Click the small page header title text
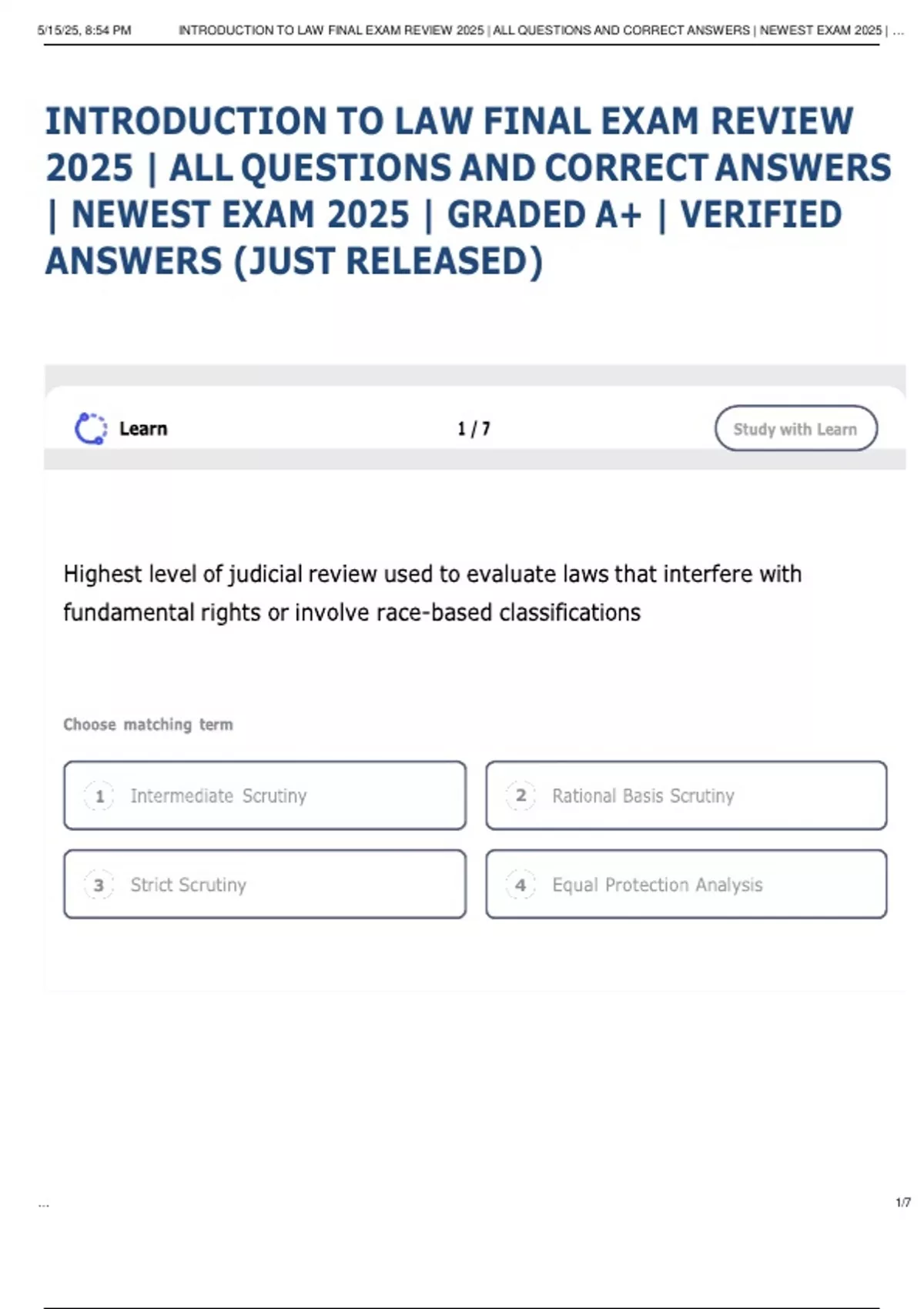Viewport: 924px width, 1309px height. tap(531, 31)
